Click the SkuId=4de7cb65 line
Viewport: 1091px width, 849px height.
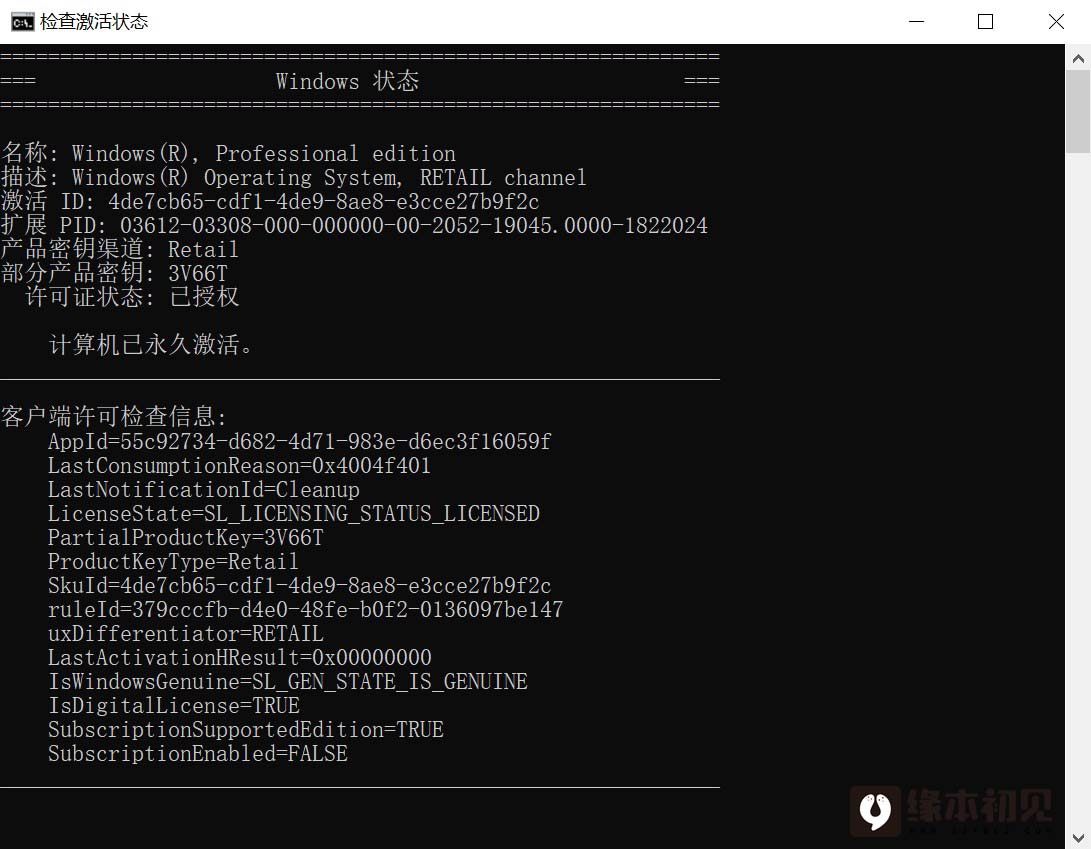pyautogui.click(x=299, y=585)
